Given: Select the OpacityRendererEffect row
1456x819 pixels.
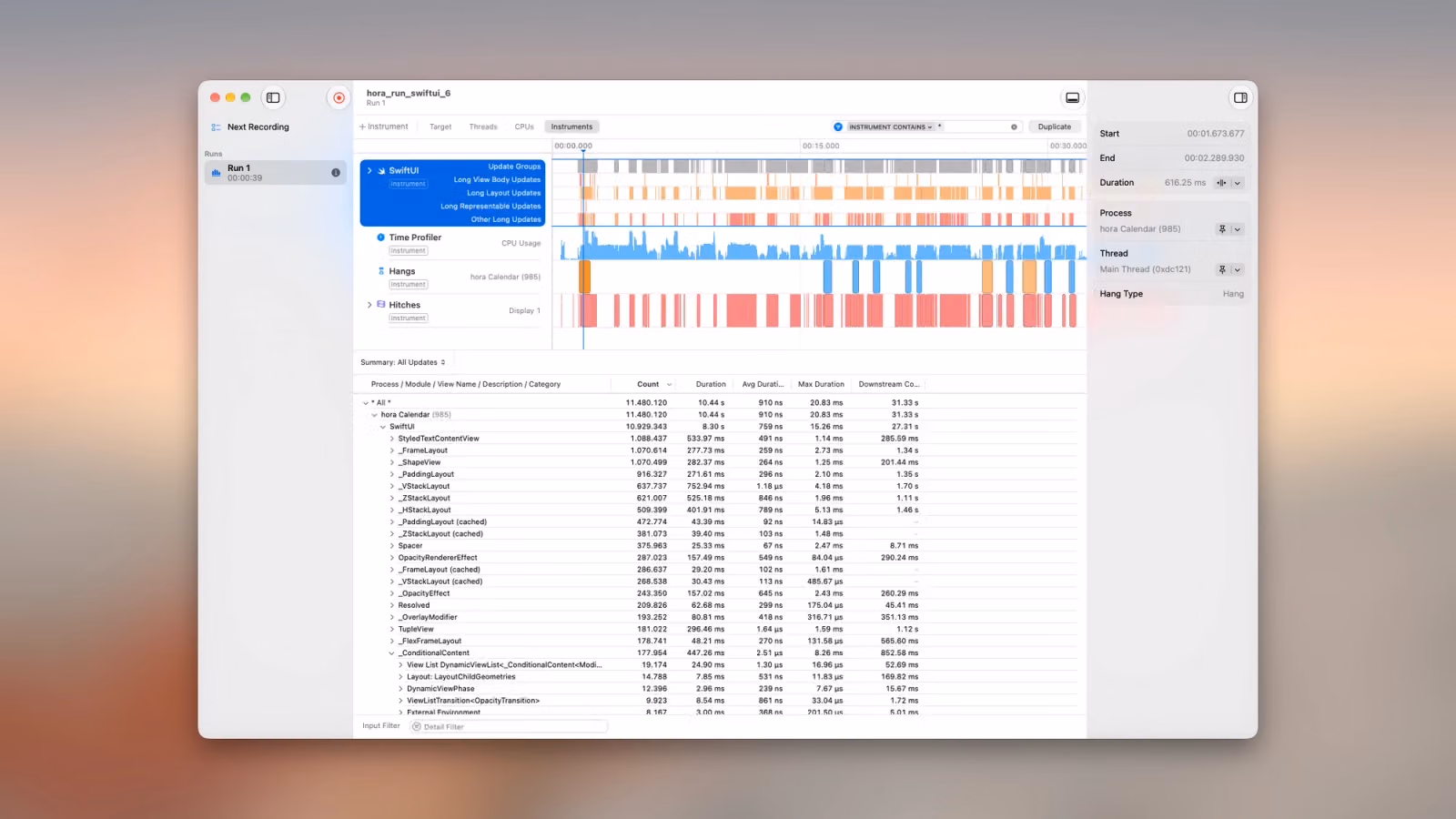Looking at the screenshot, I should click(x=719, y=558).
